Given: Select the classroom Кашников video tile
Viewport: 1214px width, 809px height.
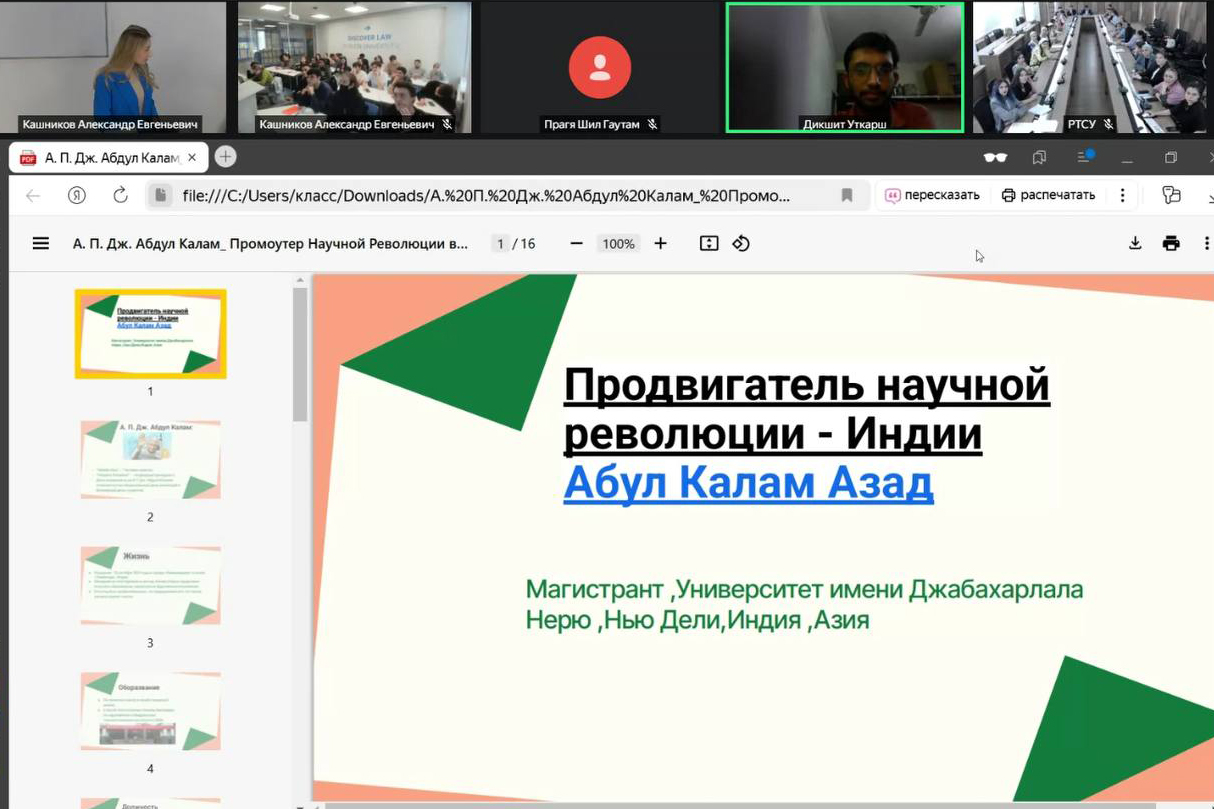Looking at the screenshot, I should [354, 67].
